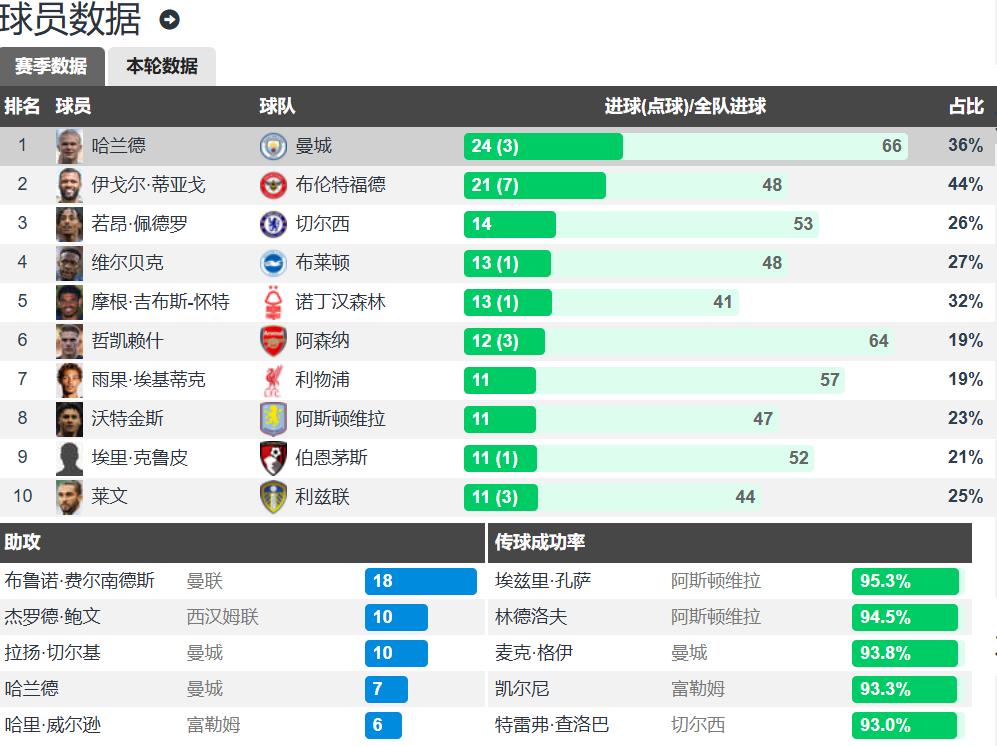Click 布鲁诺·费尔南德斯 18 assists bar
This screenshot has height=746, width=997.
421,581
